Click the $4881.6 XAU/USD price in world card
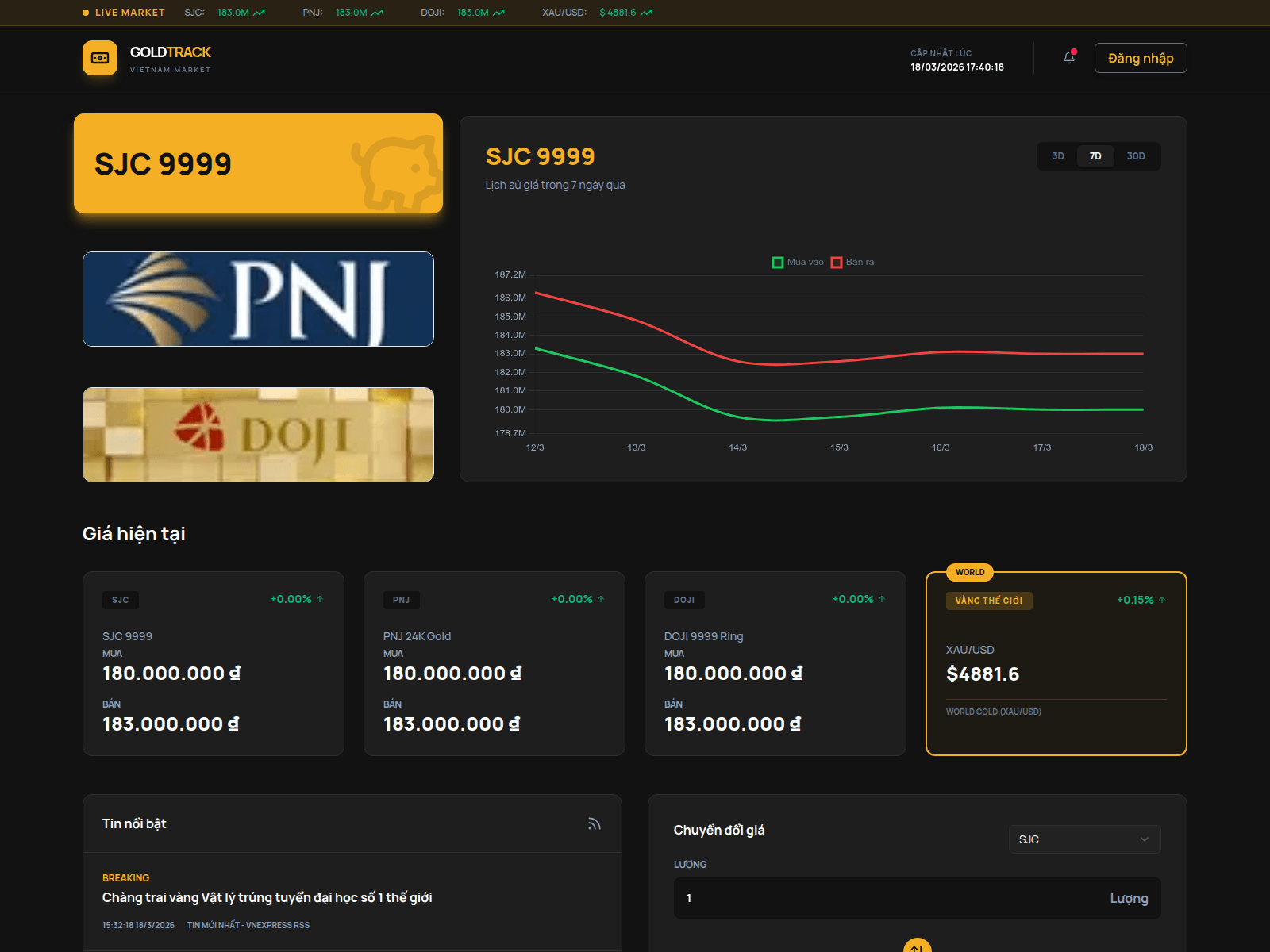This screenshot has width=1270, height=952. (x=983, y=674)
